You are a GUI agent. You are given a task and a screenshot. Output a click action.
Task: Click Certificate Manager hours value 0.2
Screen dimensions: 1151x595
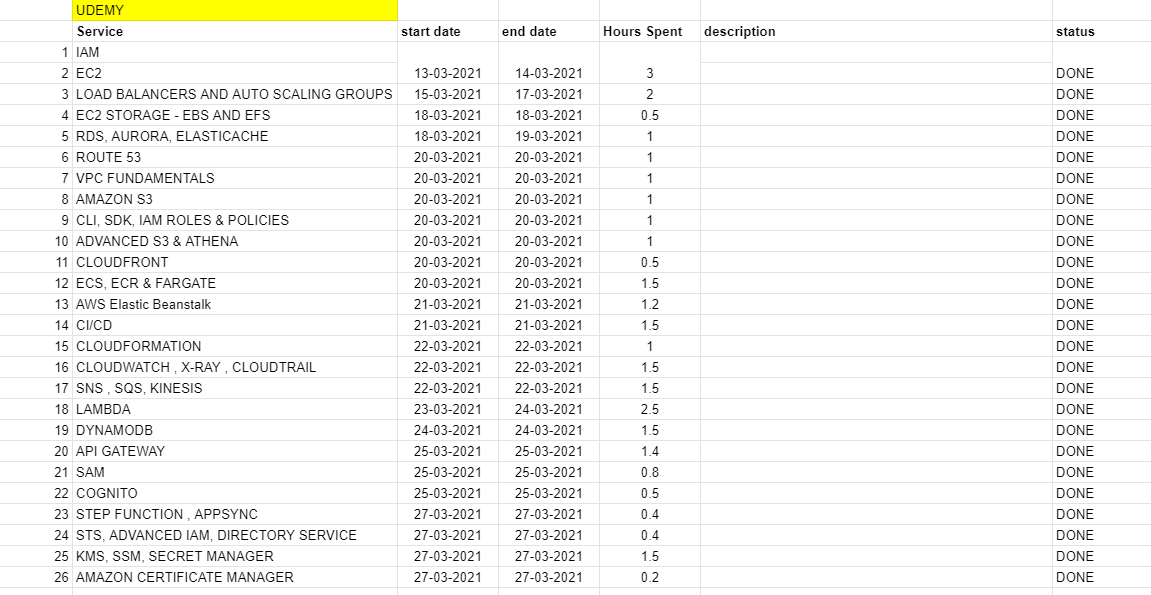pos(650,577)
